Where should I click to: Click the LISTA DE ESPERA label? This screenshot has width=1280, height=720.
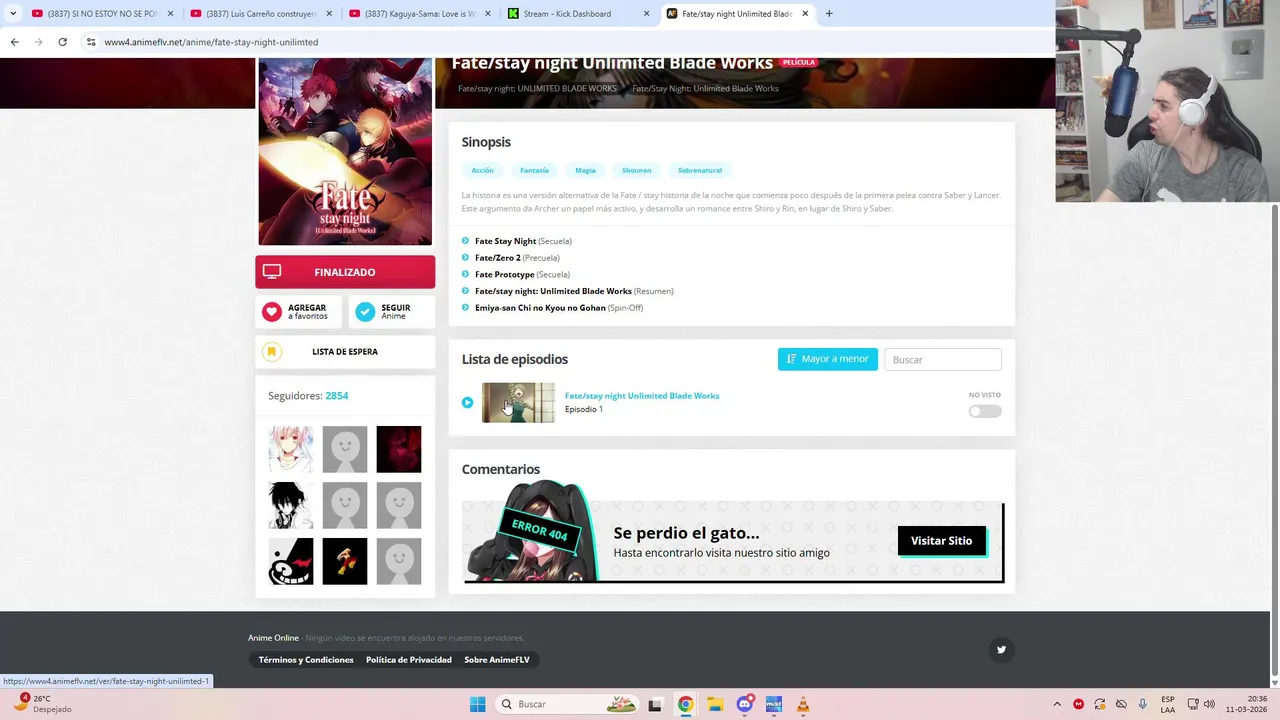pyautogui.click(x=345, y=352)
